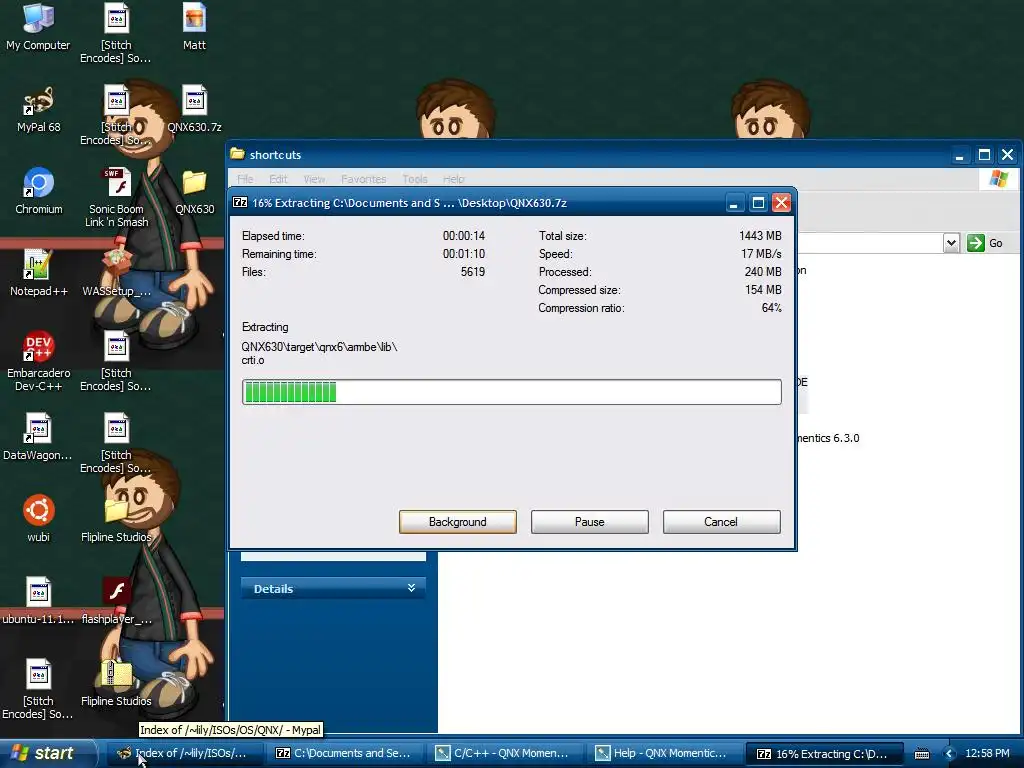Click the green extraction progress bar
The height and width of the screenshot is (768, 1024).
[x=511, y=392]
